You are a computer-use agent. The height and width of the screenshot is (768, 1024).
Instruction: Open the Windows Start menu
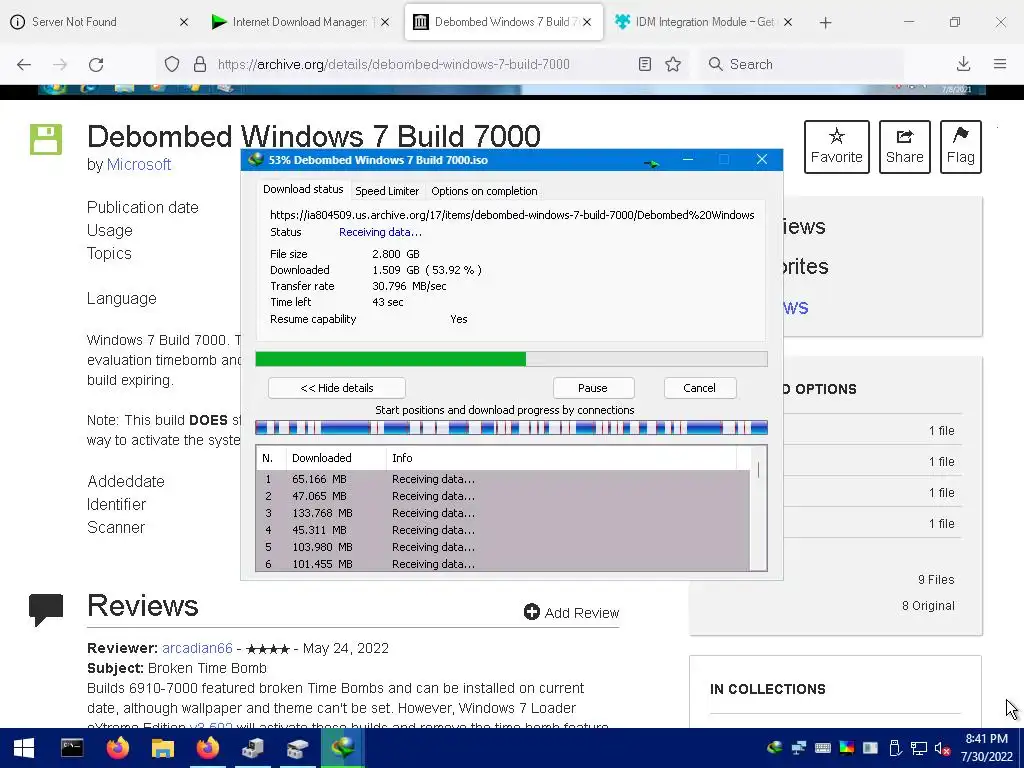(24, 748)
